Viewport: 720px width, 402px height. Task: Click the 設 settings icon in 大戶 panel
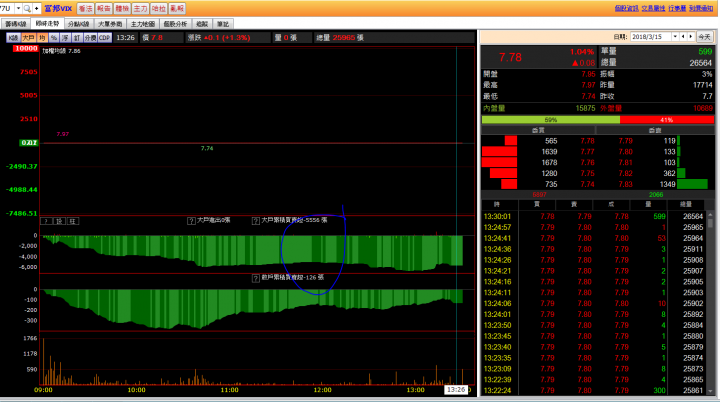[60, 221]
